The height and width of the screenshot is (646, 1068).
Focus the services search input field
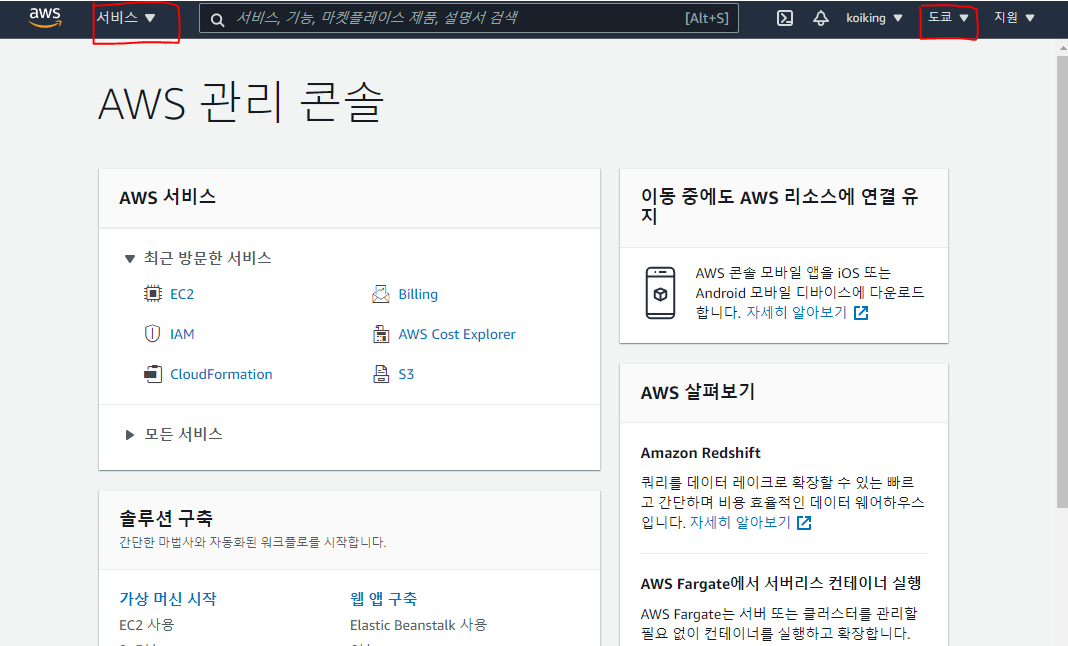[469, 18]
